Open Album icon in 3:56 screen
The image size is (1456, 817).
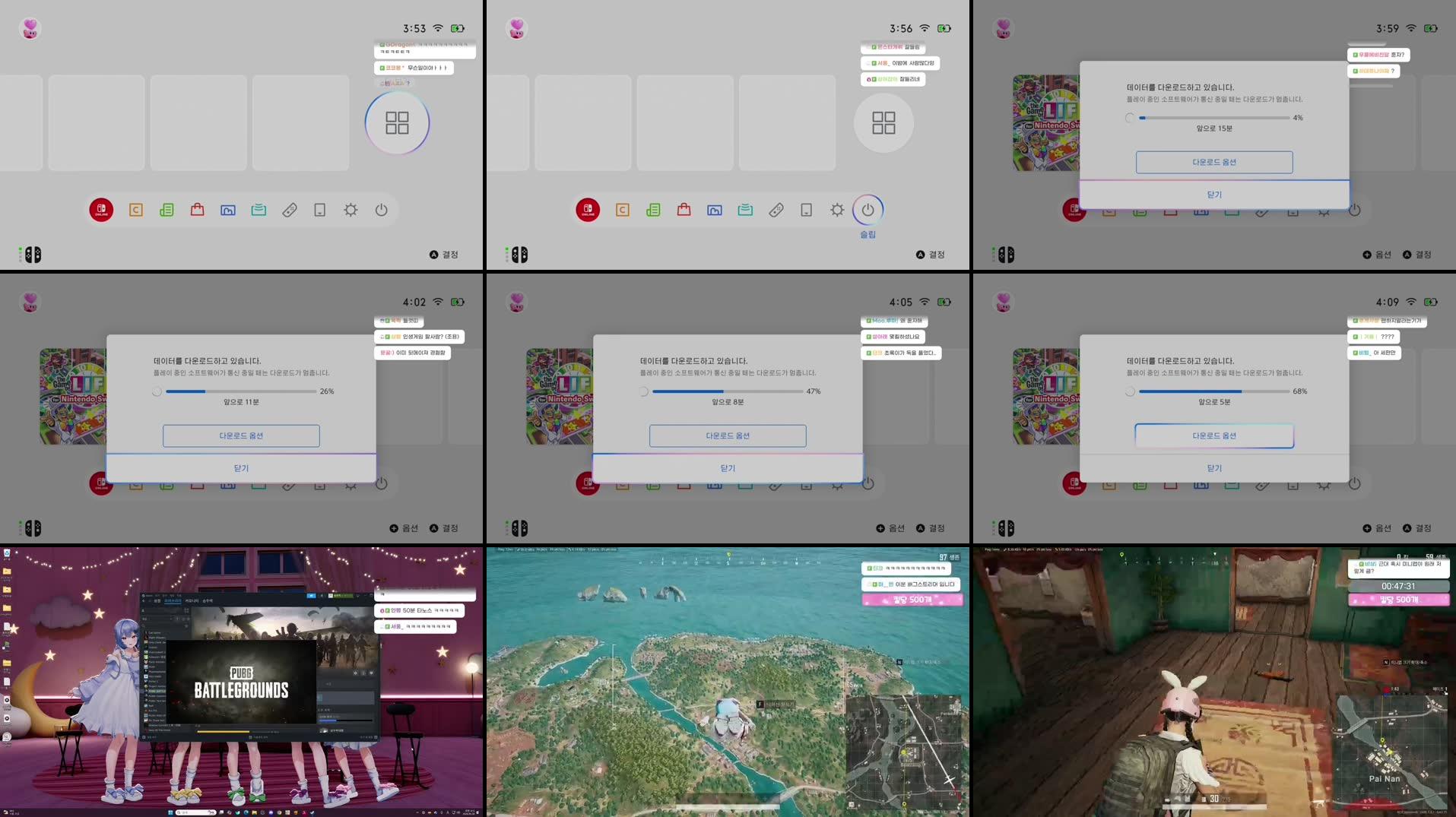point(715,210)
